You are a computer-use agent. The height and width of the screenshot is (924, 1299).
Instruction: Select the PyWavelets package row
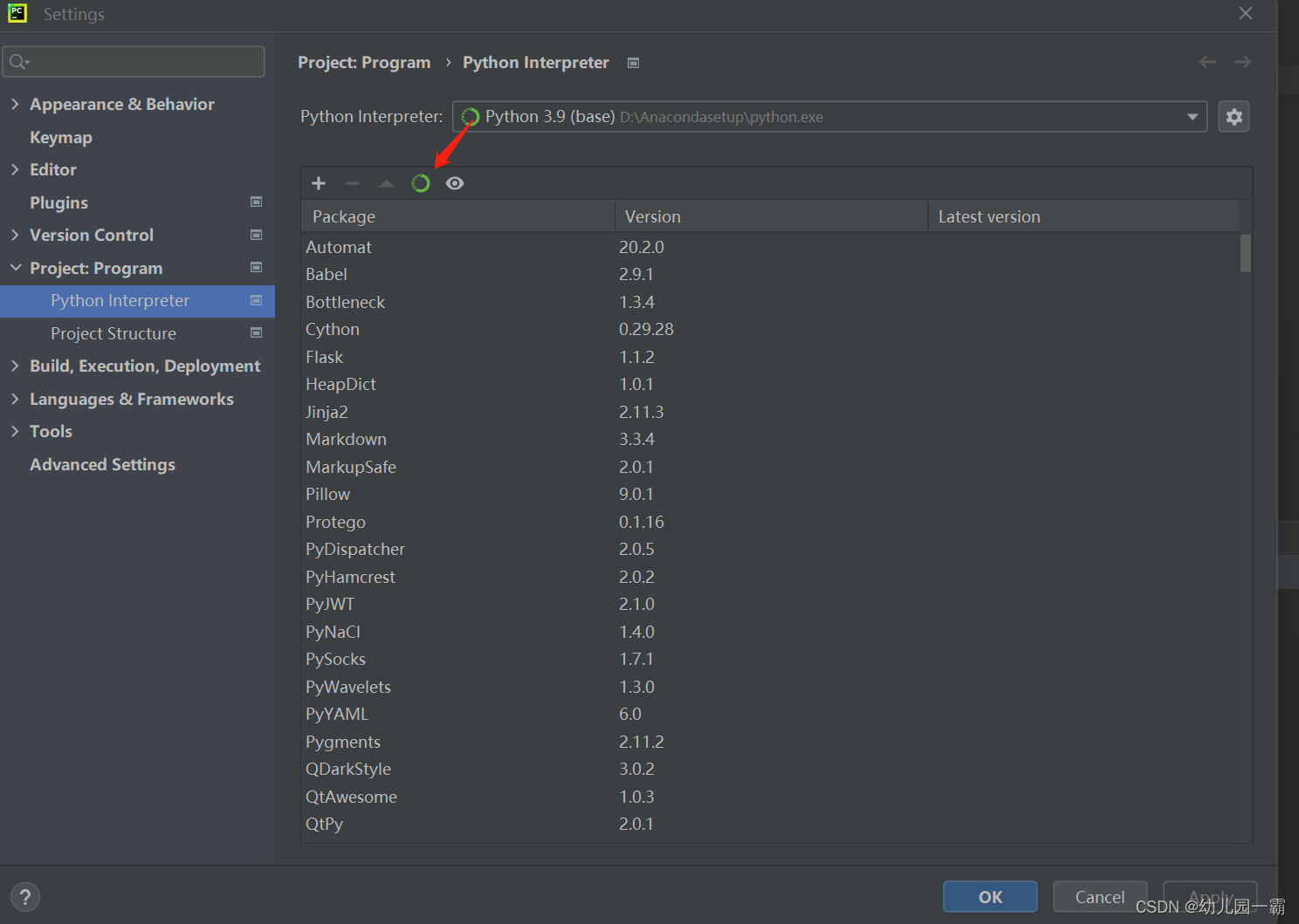click(770, 687)
